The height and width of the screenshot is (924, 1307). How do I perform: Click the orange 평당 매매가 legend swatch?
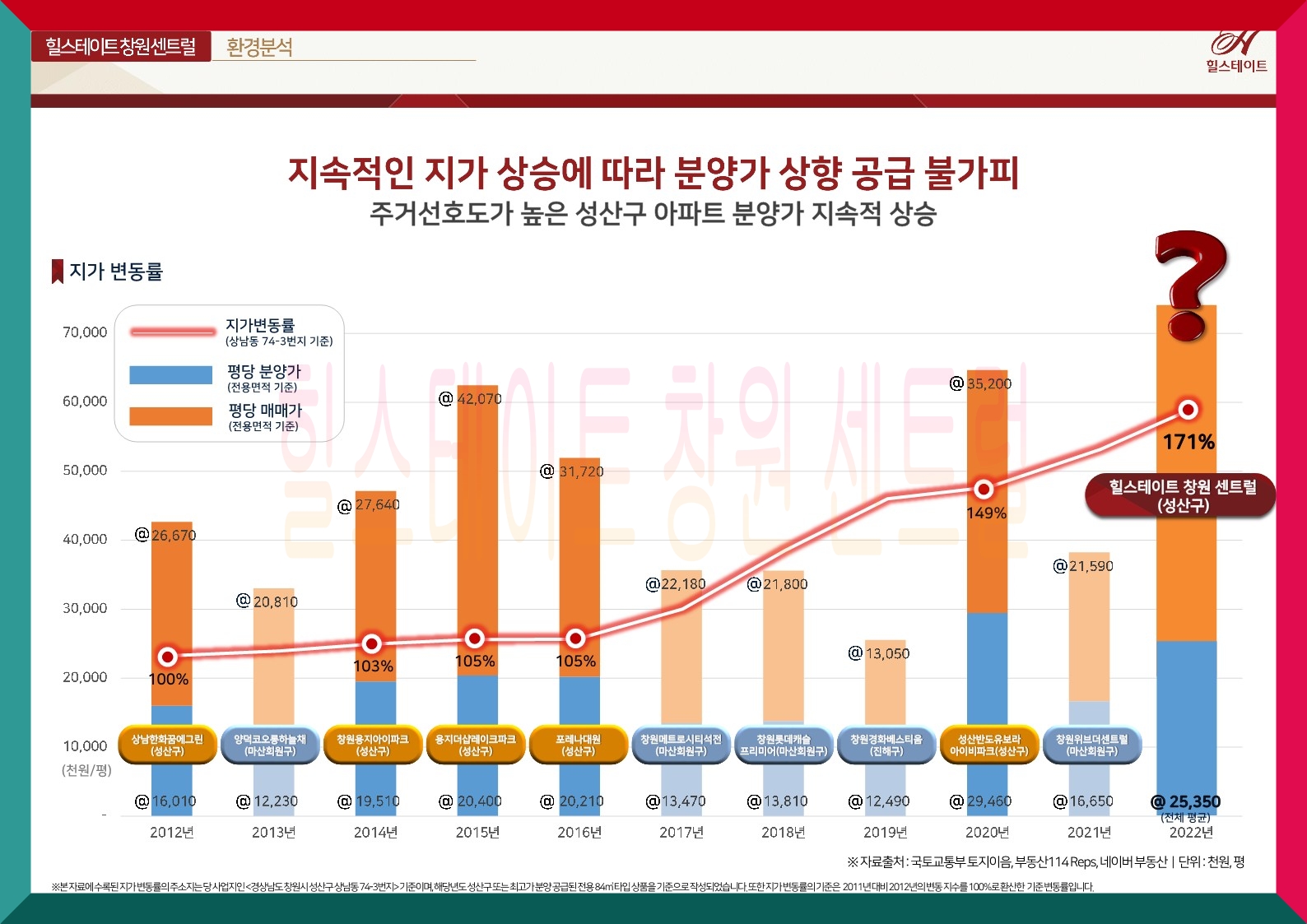(171, 416)
